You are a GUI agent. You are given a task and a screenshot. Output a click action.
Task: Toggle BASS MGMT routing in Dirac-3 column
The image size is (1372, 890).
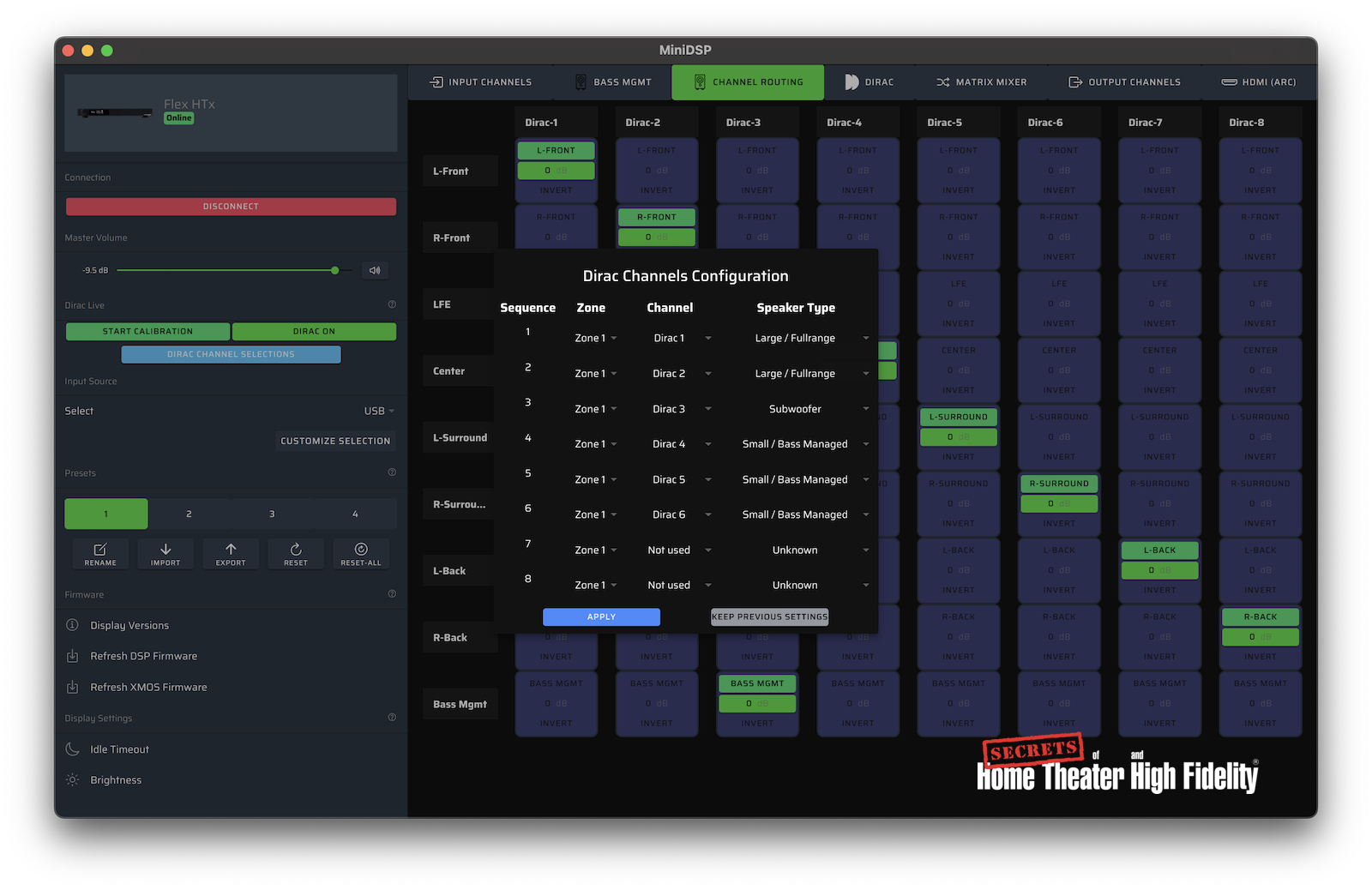coord(757,683)
